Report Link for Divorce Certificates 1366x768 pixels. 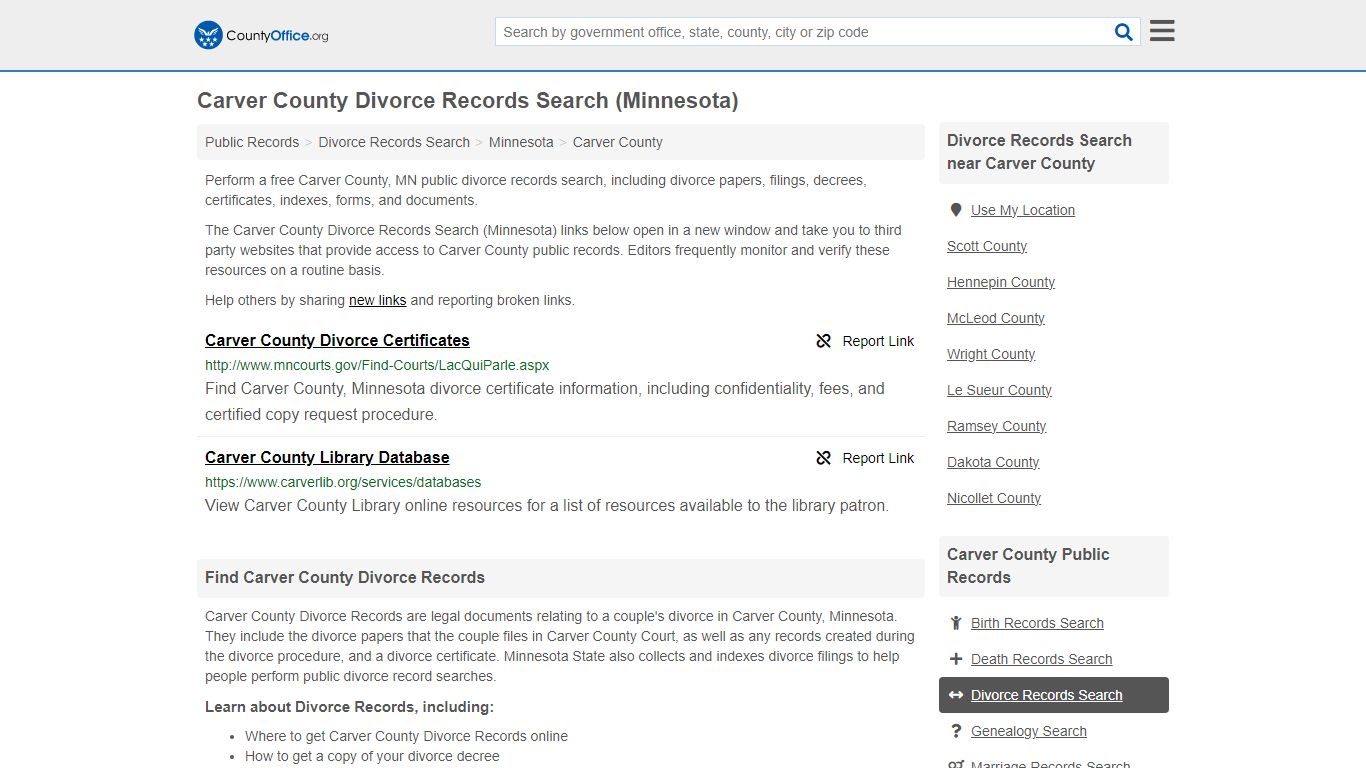click(878, 341)
